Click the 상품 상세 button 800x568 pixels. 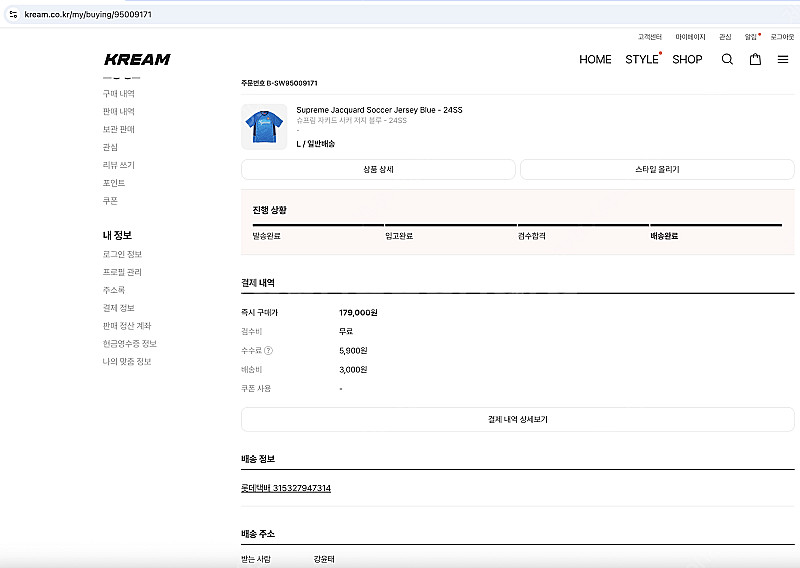point(378,169)
